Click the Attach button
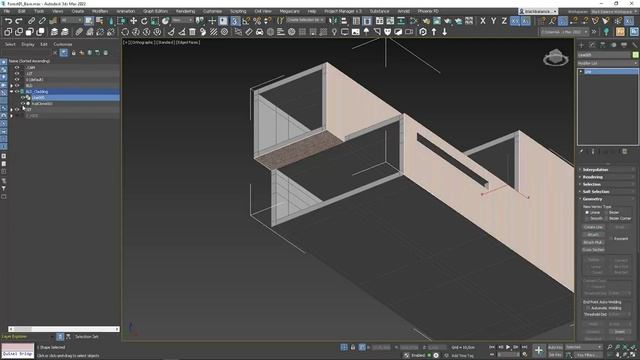640x360 pixels. pos(593,235)
